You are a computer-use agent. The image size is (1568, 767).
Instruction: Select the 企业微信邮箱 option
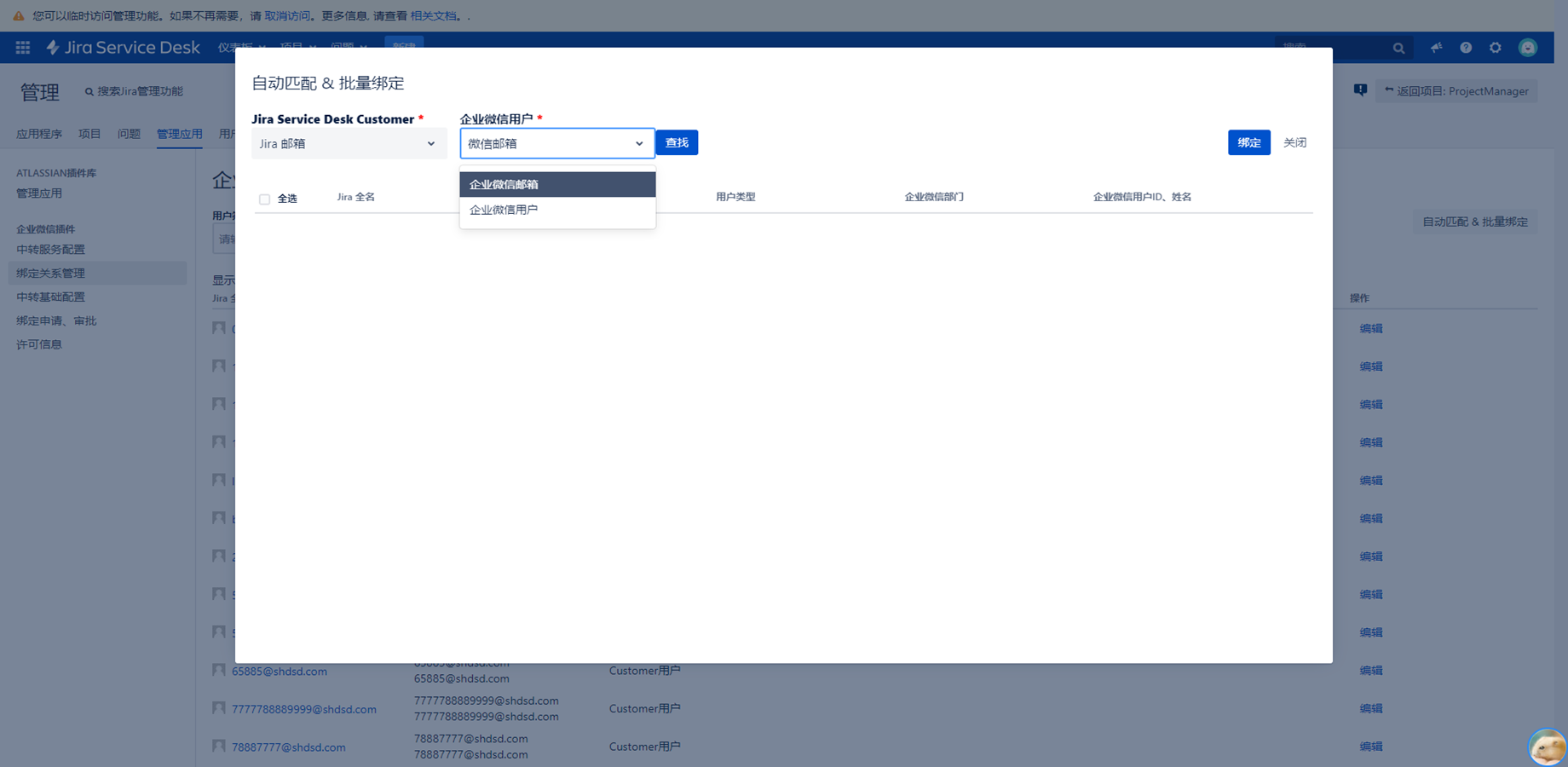[x=557, y=184]
